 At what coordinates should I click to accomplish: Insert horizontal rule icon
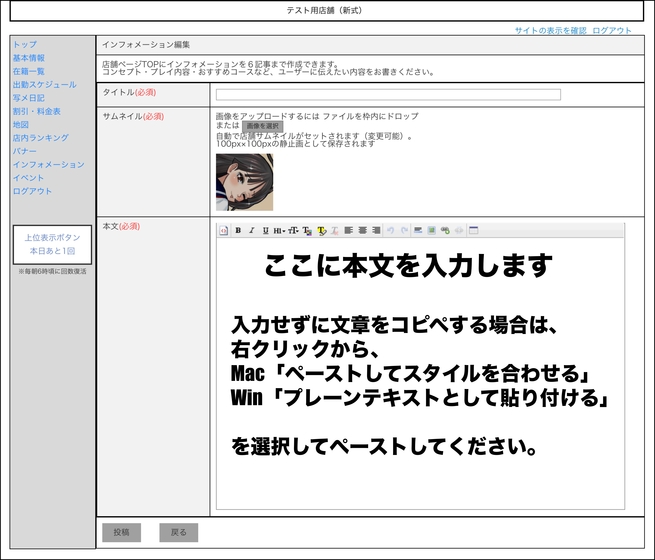[x=418, y=230]
